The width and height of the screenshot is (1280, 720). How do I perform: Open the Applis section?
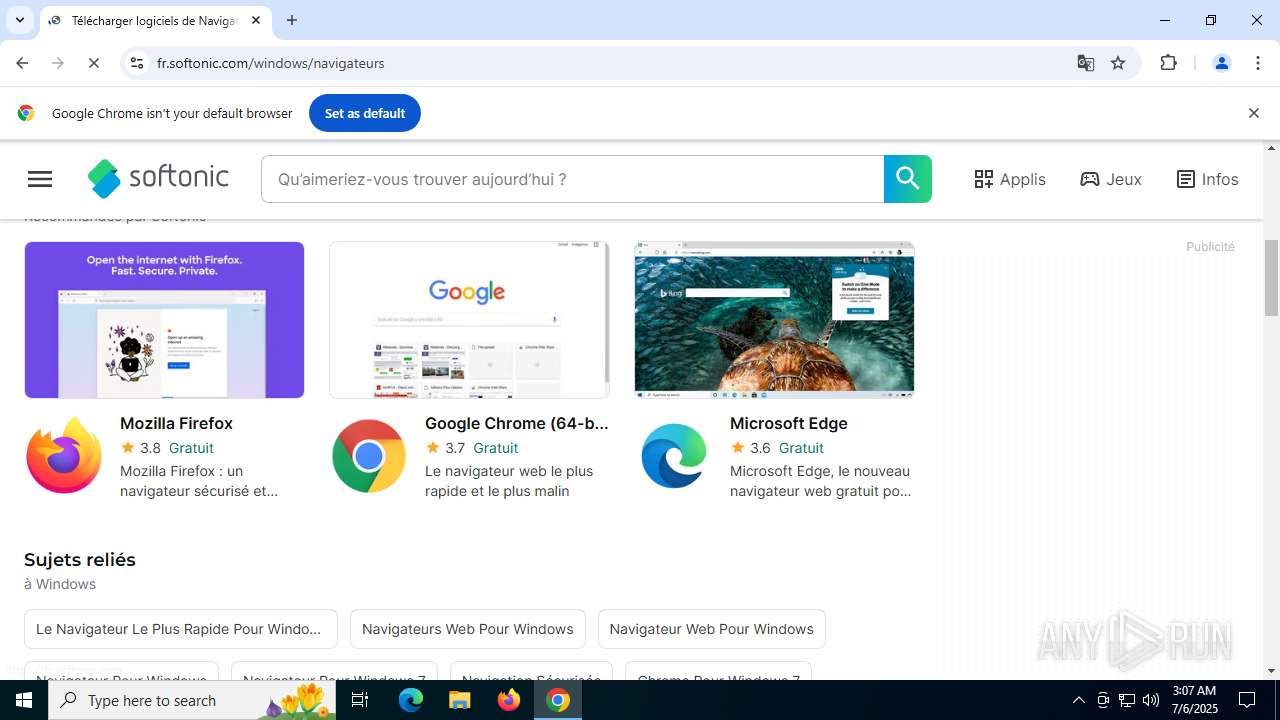1010,179
